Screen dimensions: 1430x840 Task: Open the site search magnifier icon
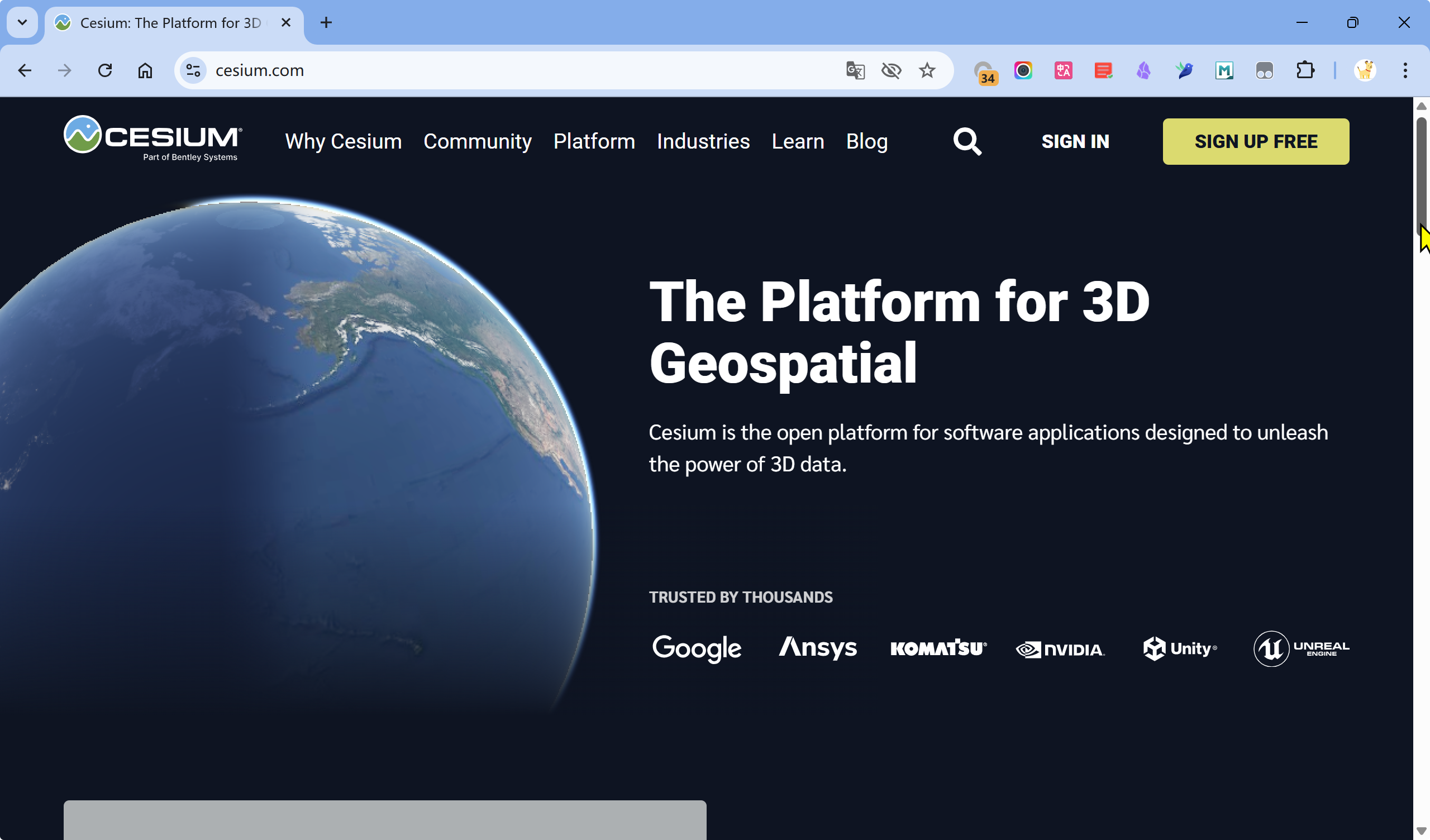pyautogui.click(x=967, y=141)
